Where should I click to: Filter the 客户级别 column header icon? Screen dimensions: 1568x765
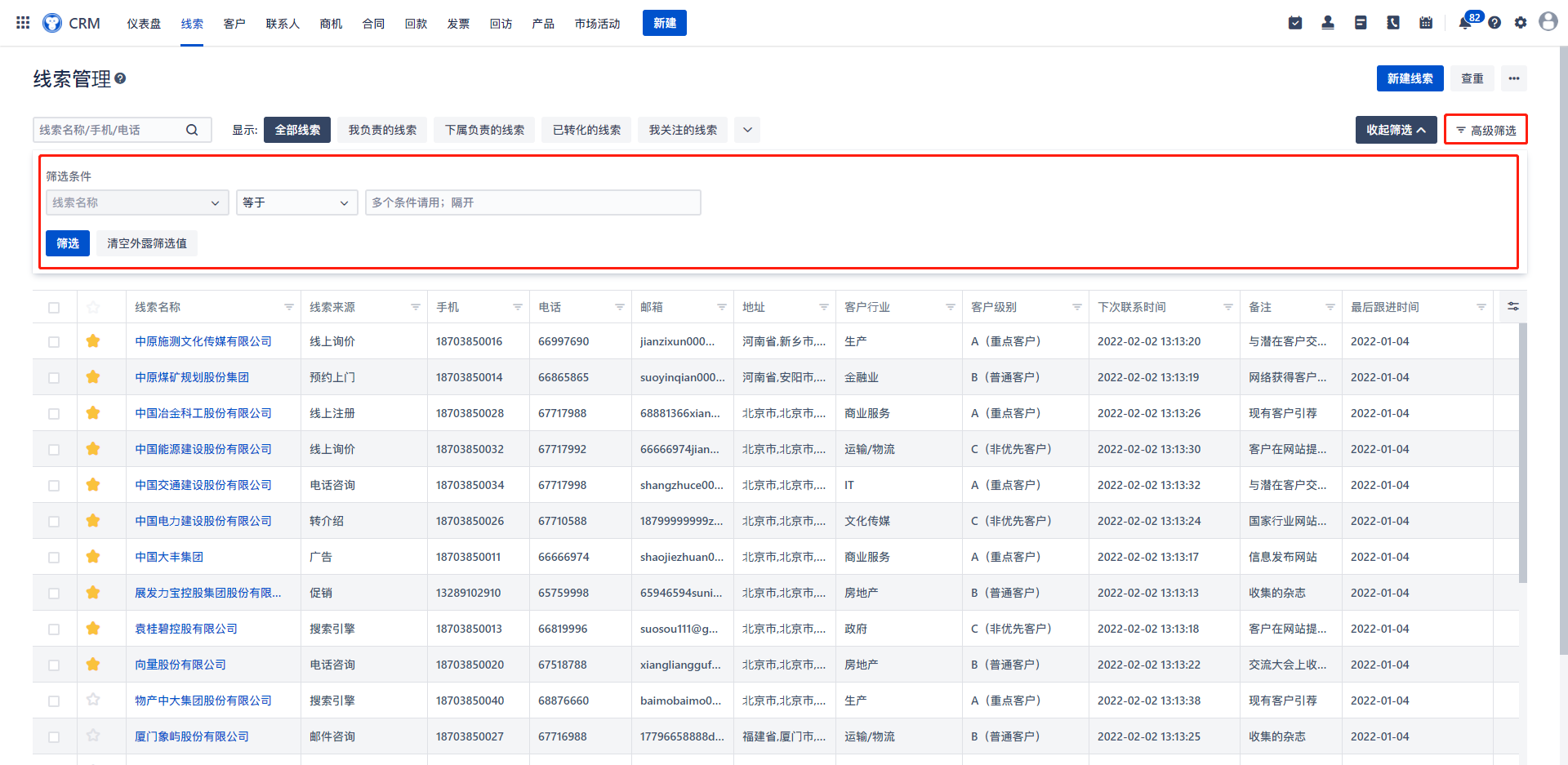[1077, 307]
